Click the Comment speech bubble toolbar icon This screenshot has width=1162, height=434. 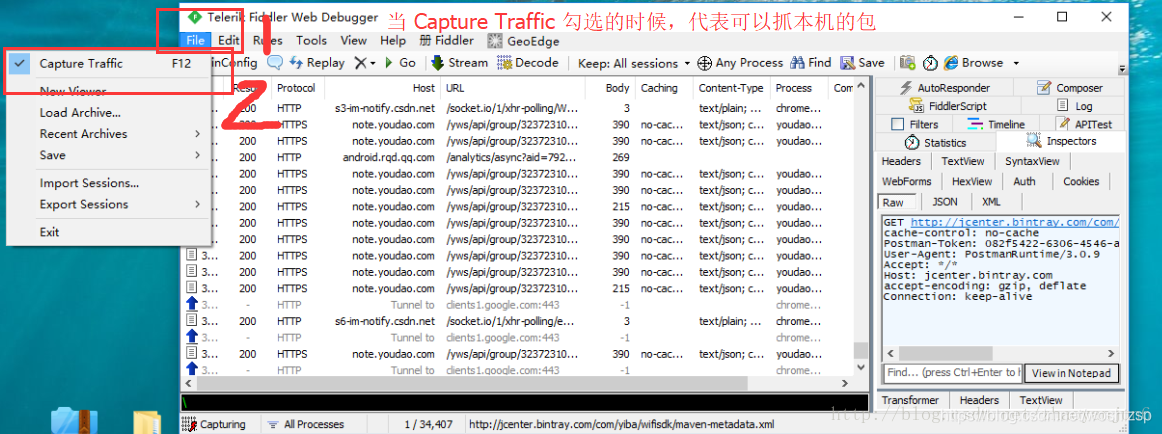coord(275,63)
